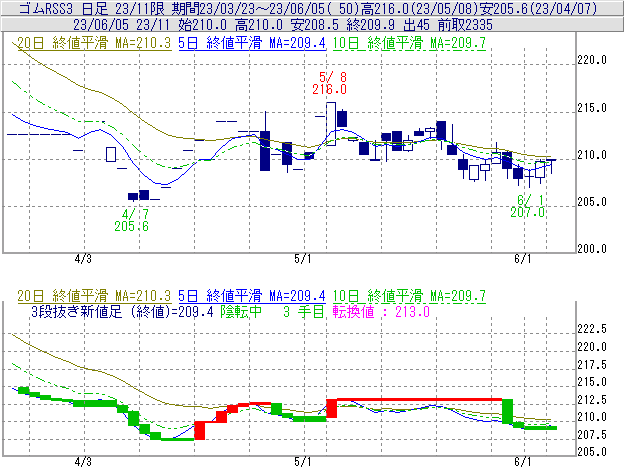This screenshot has height=475, width=624.
Task: Click the 転換値 : 213.0 label
Action: 381,311
